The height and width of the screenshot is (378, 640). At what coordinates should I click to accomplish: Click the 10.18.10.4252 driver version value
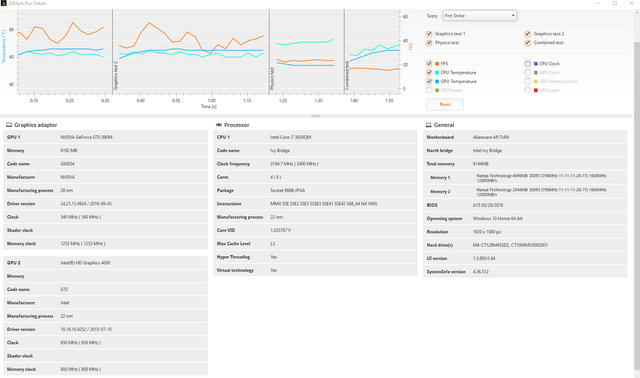click(x=86, y=329)
